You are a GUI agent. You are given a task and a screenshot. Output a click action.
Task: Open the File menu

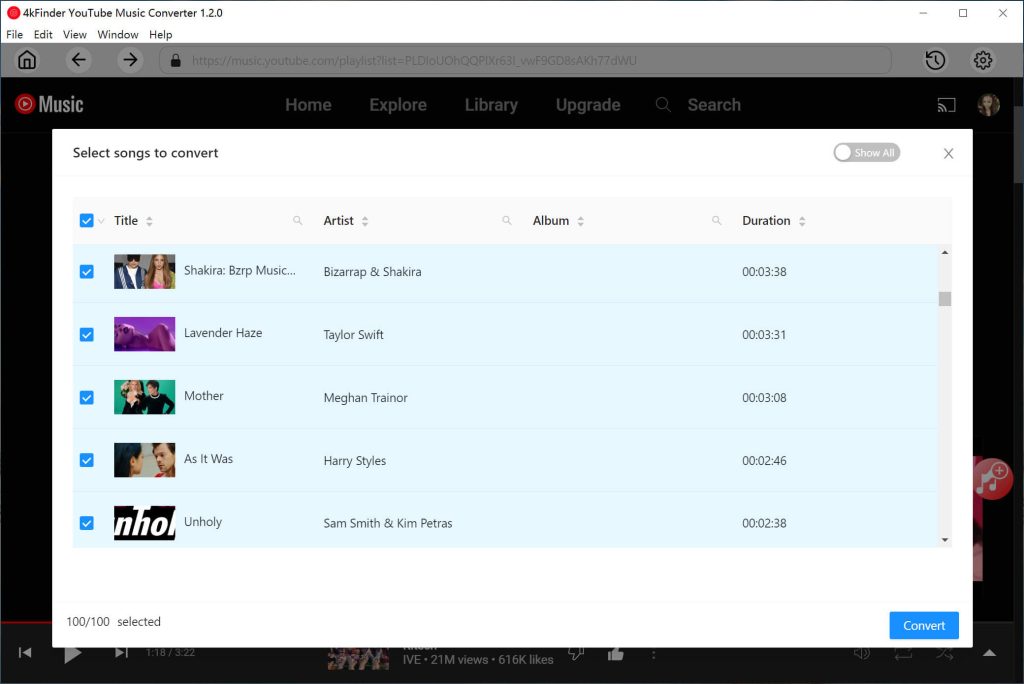pyautogui.click(x=14, y=33)
